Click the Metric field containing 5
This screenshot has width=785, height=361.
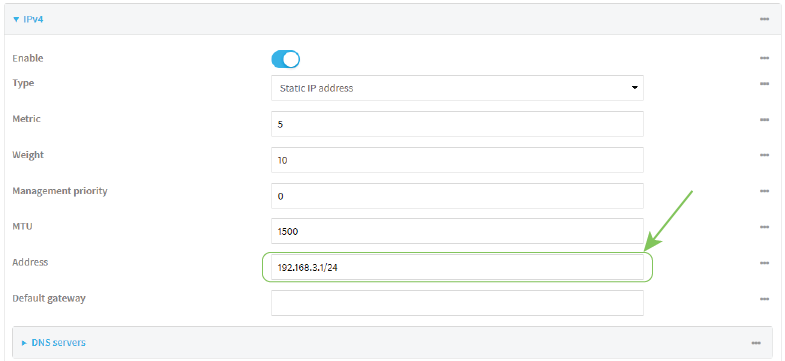pos(457,124)
